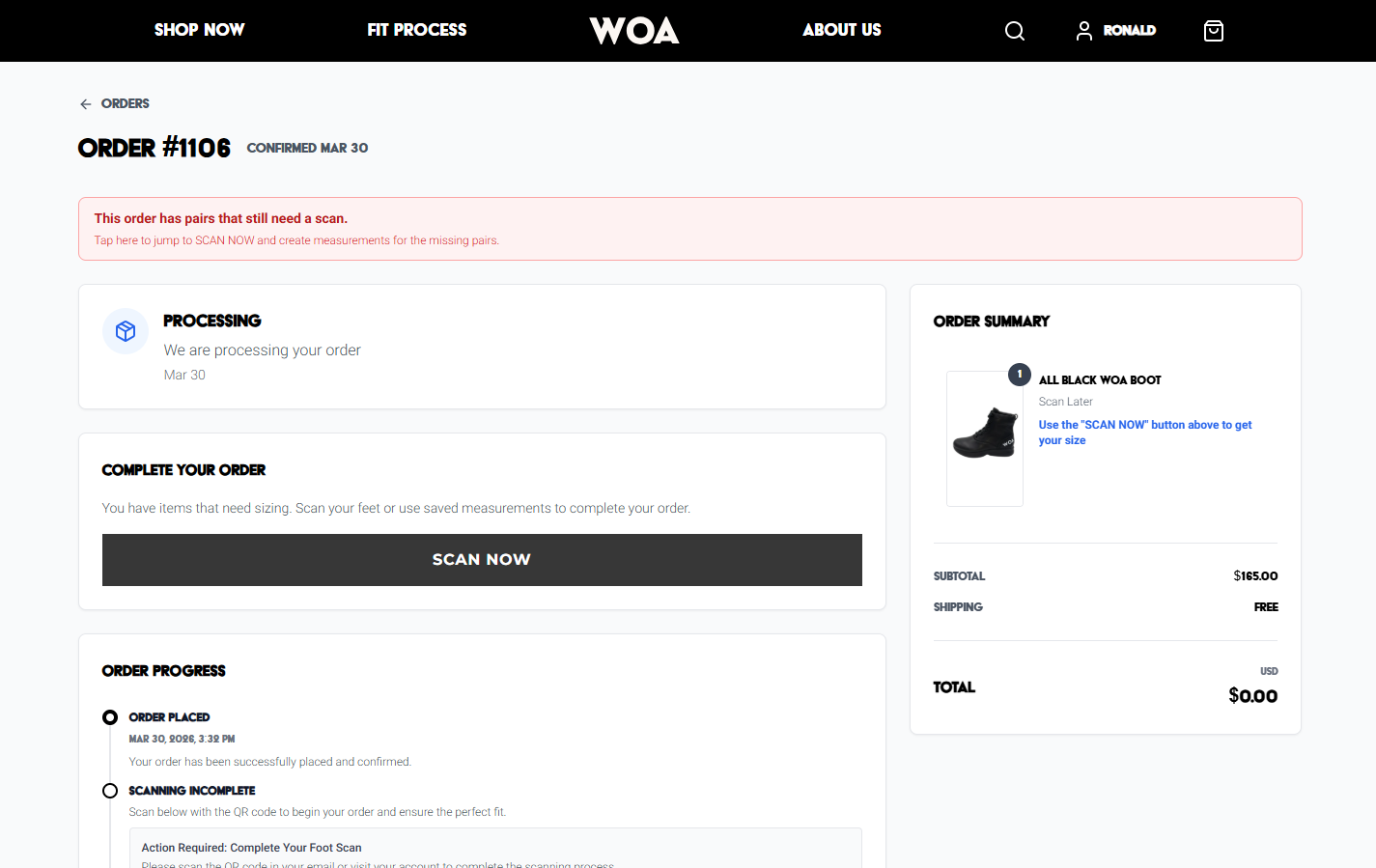
Task: Click the Action Required foot scan box
Action: 495,849
